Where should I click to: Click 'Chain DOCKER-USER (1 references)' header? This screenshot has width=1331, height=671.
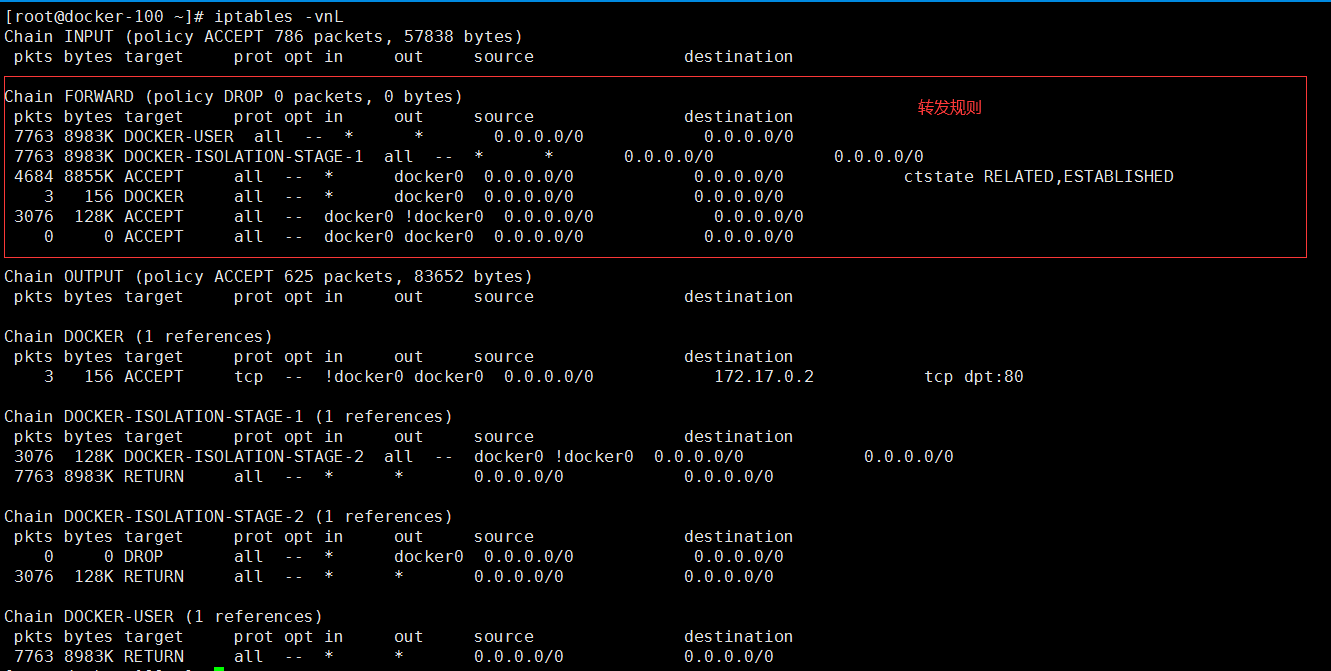click(x=164, y=617)
